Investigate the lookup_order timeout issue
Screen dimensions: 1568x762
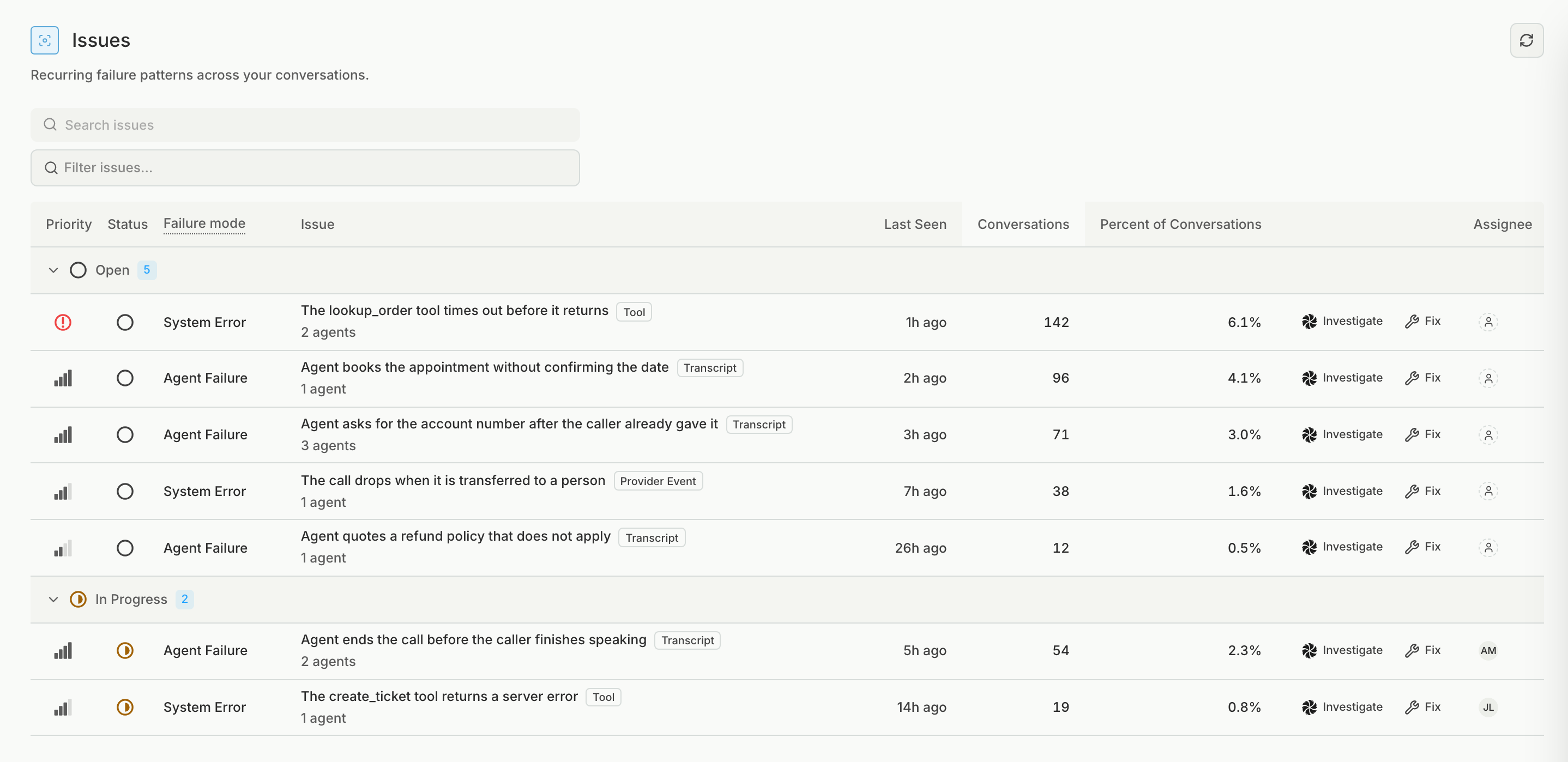pos(1342,322)
